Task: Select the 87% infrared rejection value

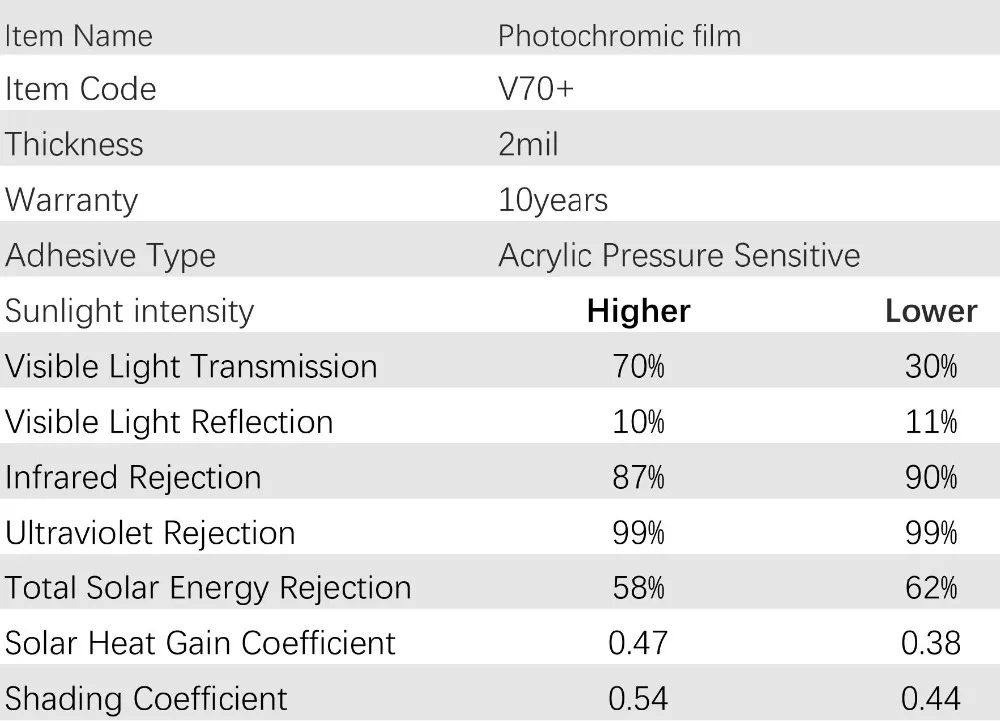Action: click(638, 477)
